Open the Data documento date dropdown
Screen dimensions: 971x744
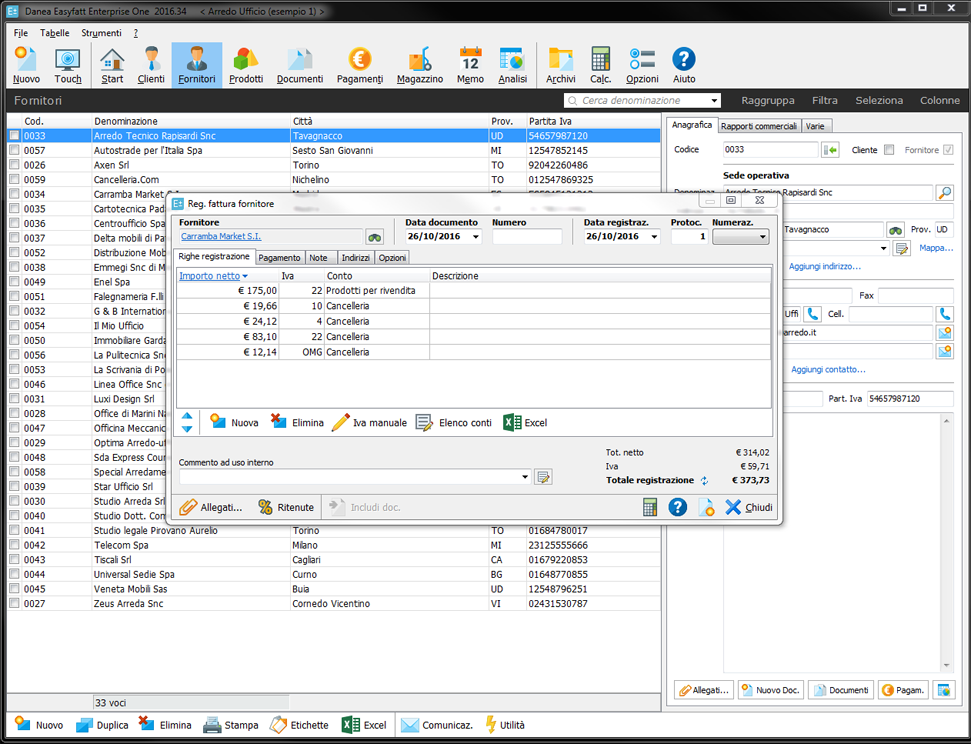pyautogui.click(x=476, y=237)
